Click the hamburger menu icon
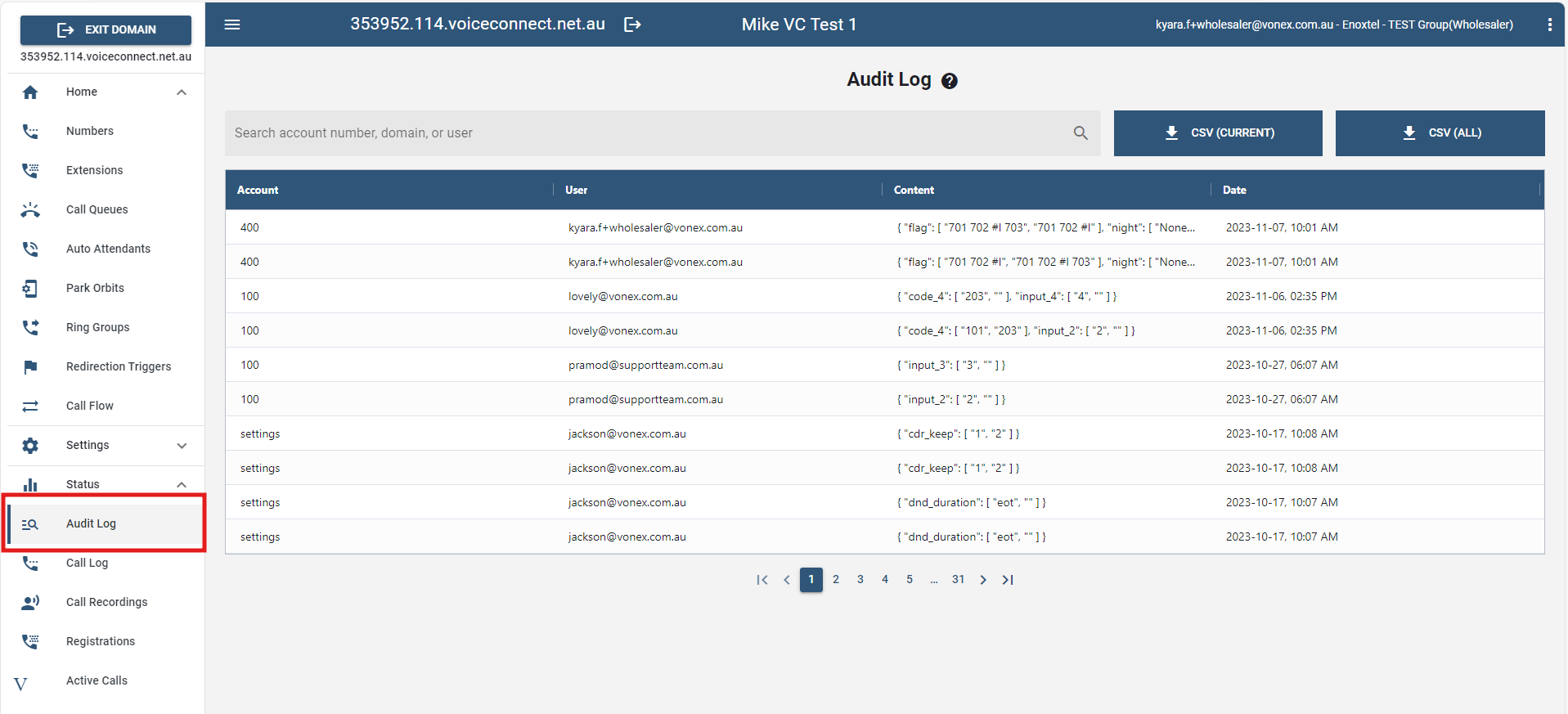Screen dimensions: 1568x714 pyautogui.click(x=232, y=25)
